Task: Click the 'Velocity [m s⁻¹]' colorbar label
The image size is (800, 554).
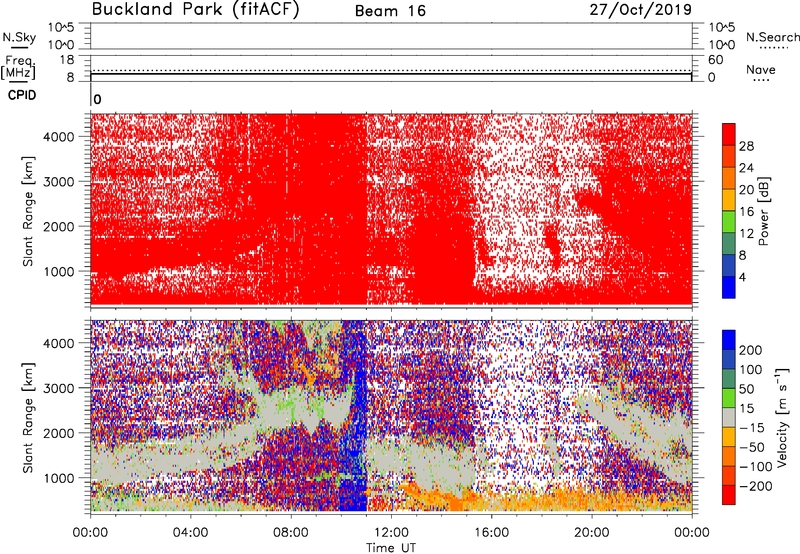Action: (x=783, y=417)
